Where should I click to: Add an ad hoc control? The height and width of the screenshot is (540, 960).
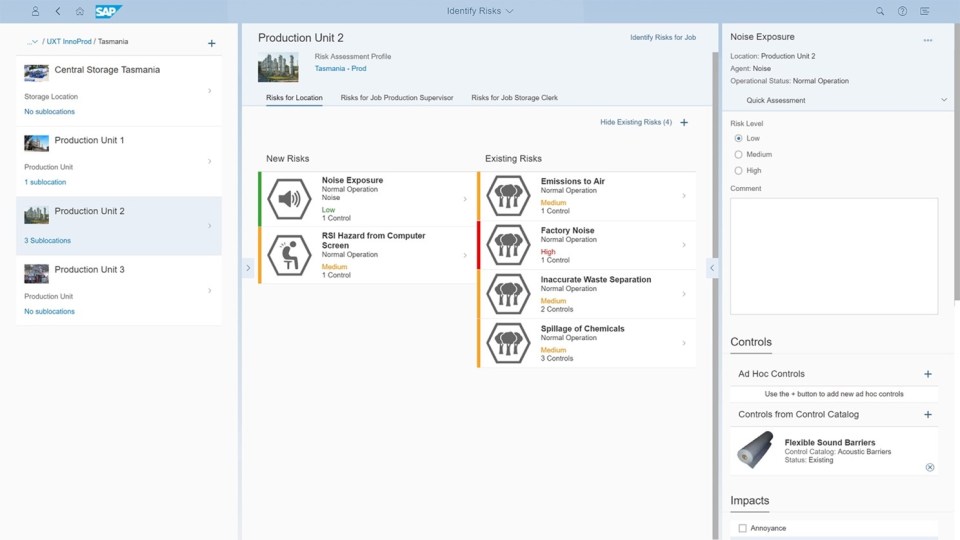[x=928, y=374]
